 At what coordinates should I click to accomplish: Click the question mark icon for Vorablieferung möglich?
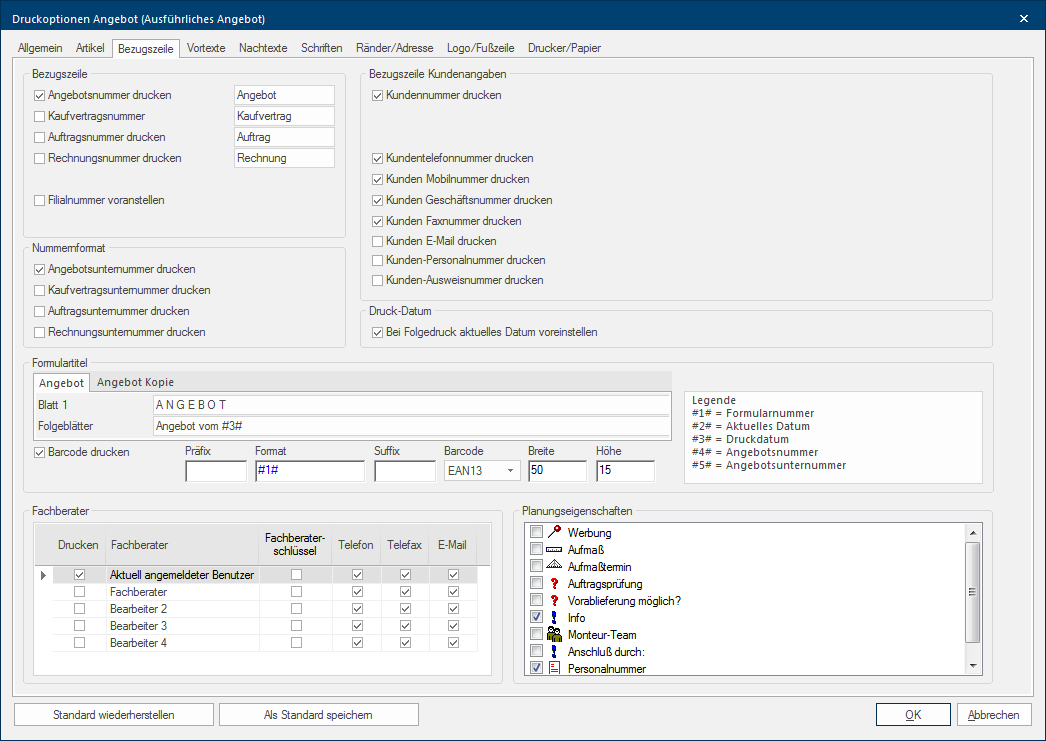(554, 600)
